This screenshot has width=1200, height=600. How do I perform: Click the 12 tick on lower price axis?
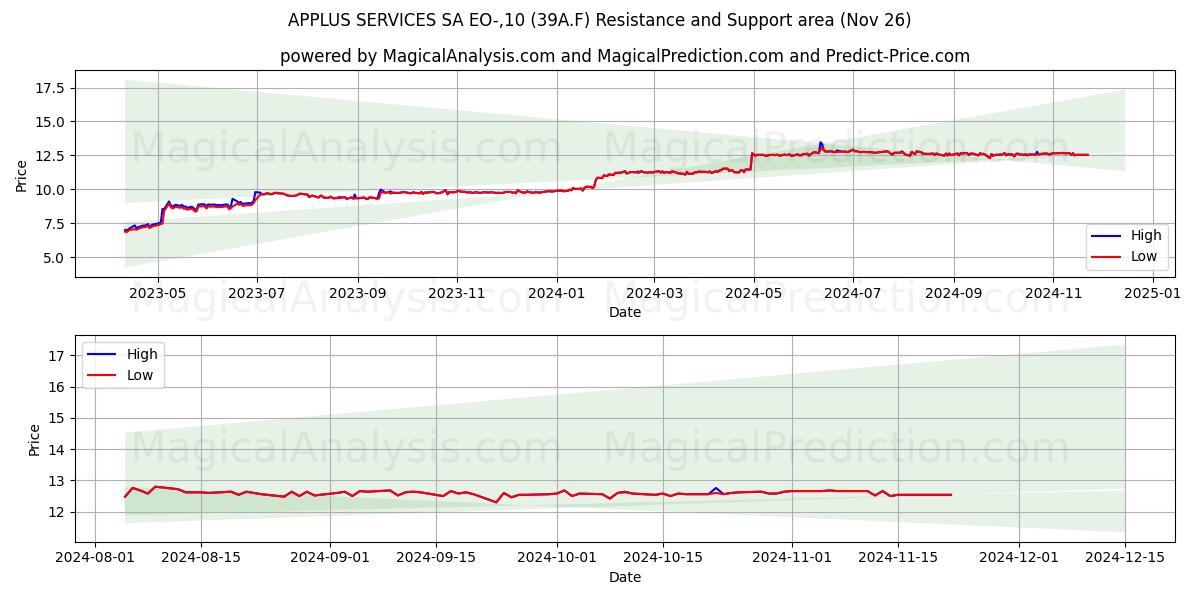[57, 512]
